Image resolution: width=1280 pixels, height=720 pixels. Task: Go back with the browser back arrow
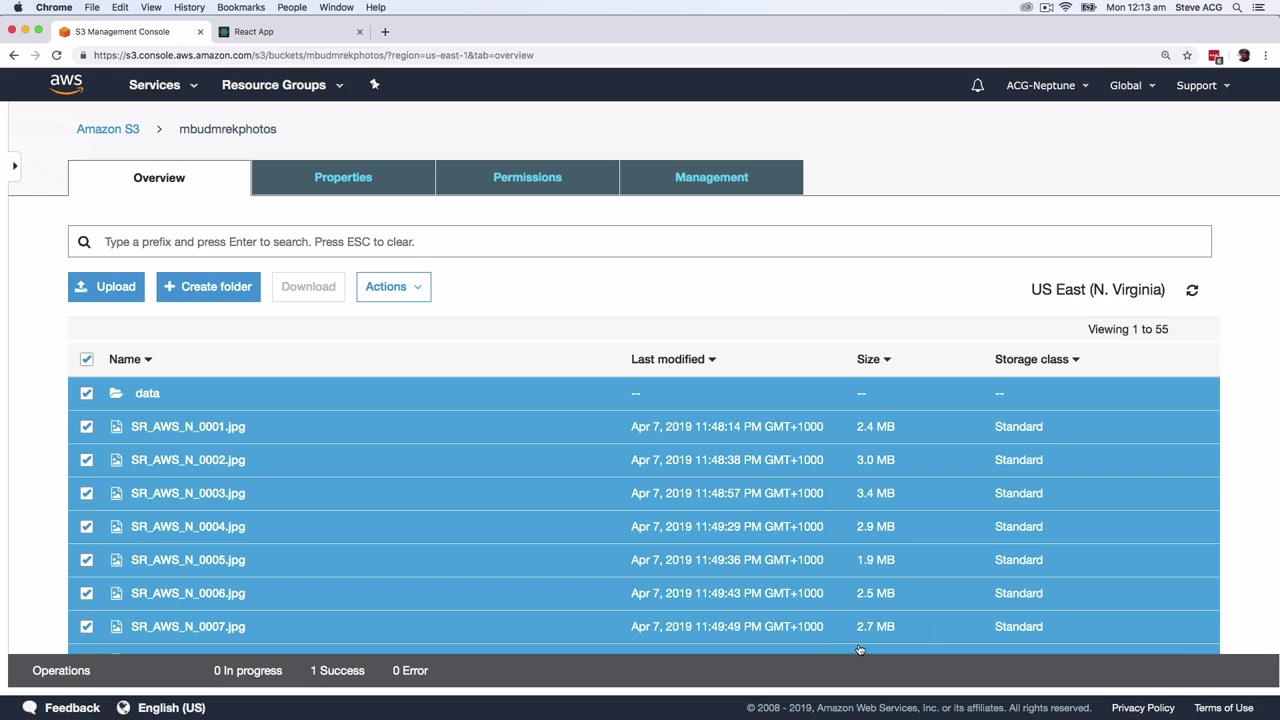tap(14, 56)
